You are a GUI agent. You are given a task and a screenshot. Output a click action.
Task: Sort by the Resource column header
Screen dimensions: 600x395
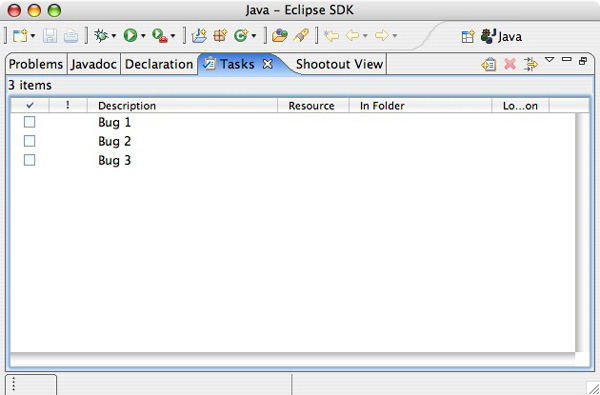313,105
